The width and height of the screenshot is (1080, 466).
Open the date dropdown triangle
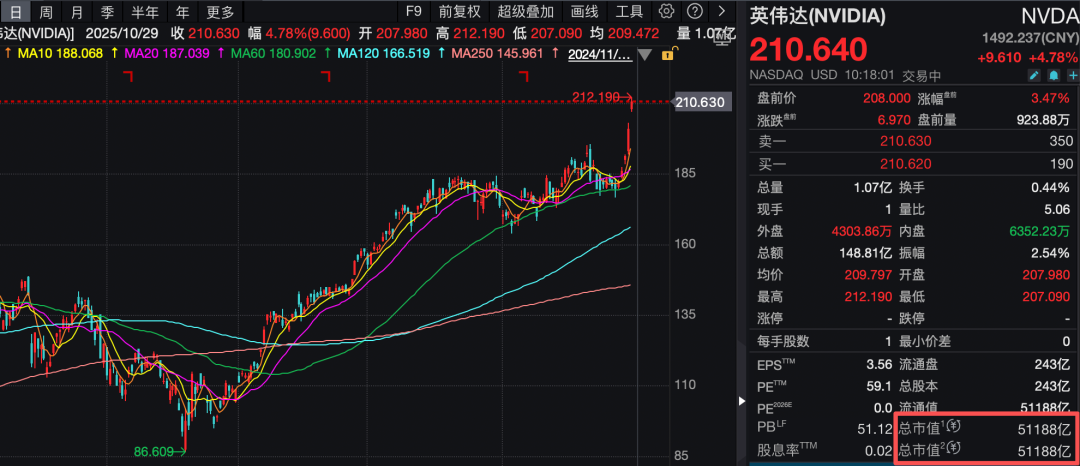645,54
